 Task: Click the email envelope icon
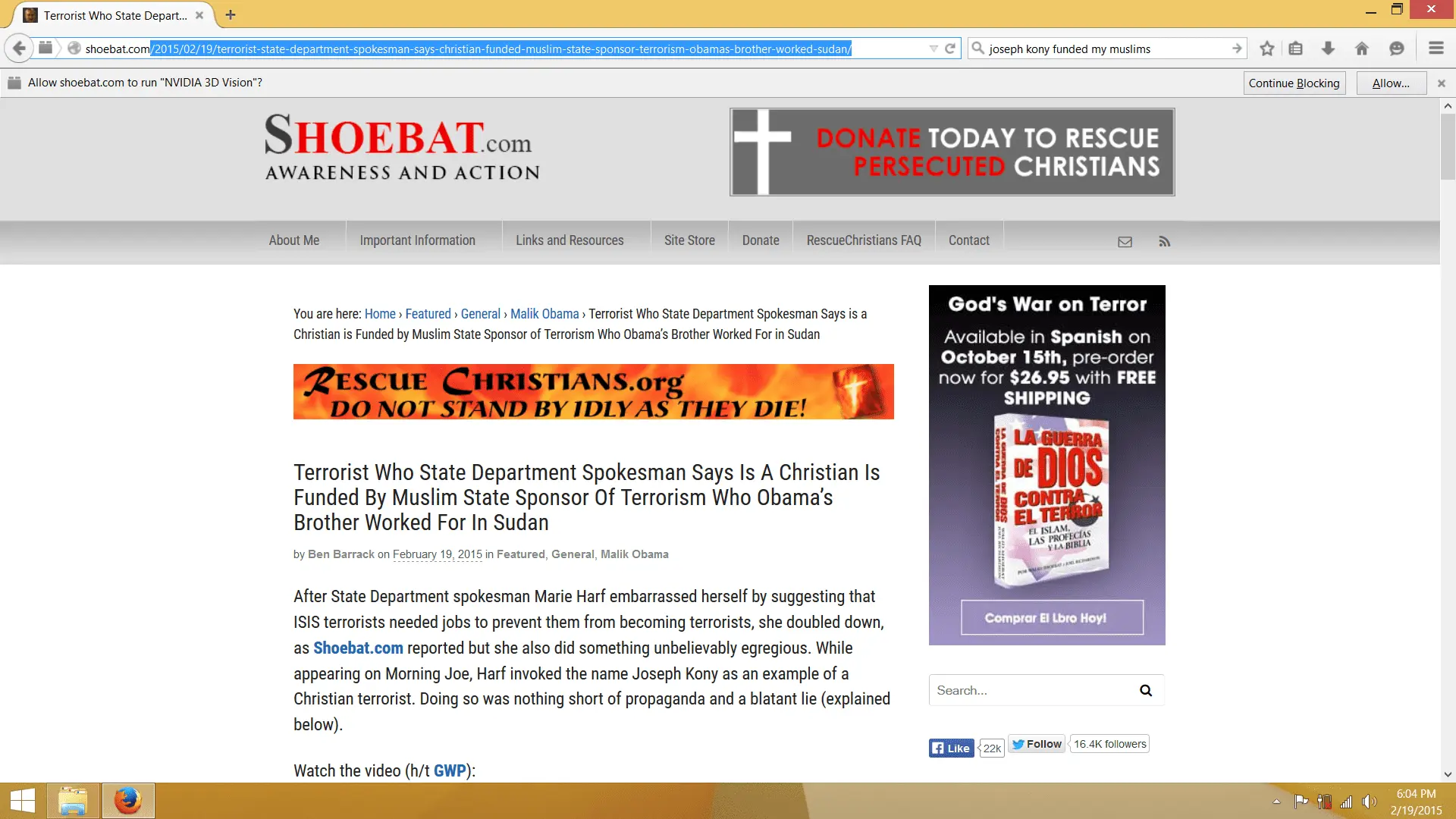point(1125,241)
